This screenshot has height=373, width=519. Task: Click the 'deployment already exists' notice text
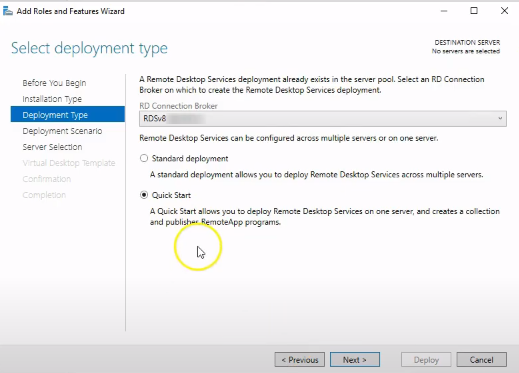point(312,85)
